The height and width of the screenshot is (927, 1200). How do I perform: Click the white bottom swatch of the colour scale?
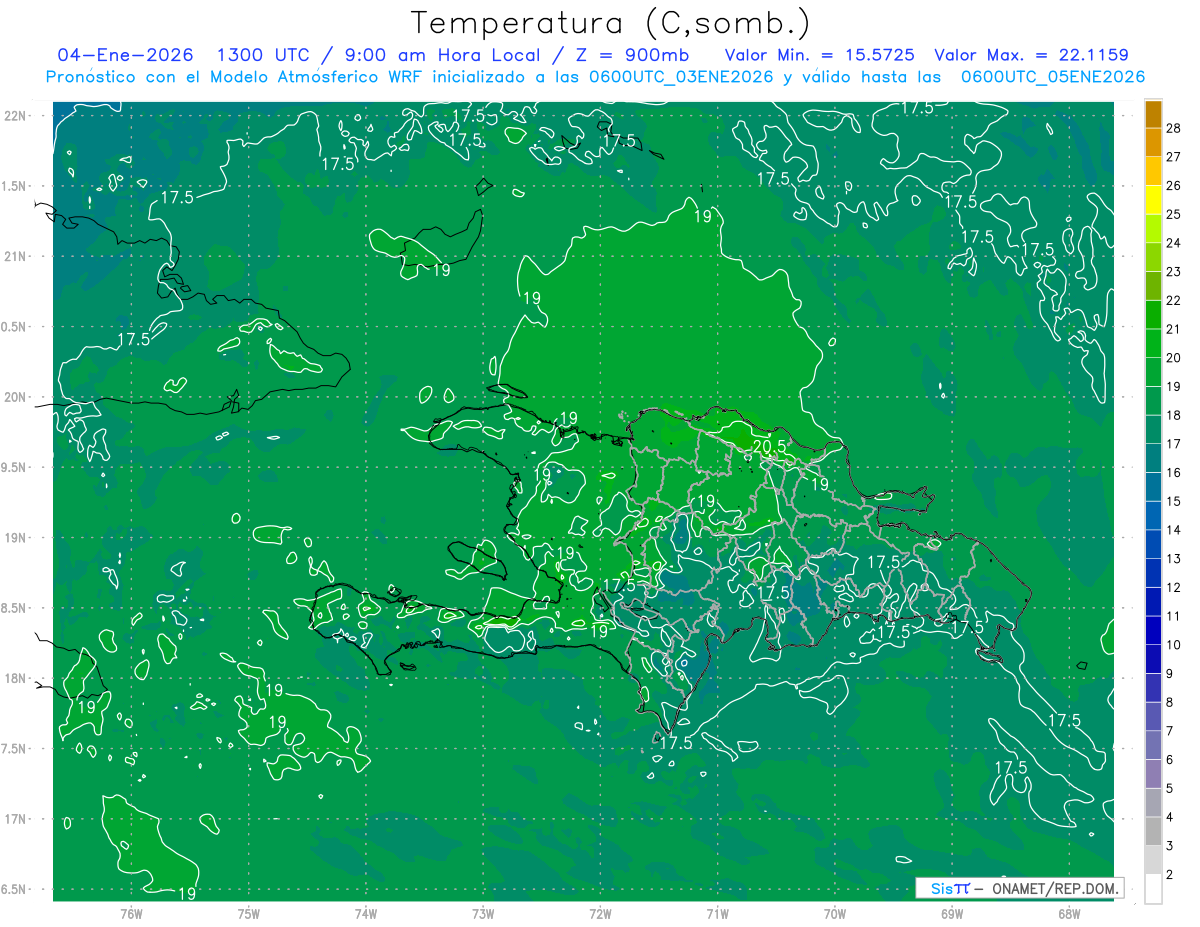click(x=1153, y=889)
